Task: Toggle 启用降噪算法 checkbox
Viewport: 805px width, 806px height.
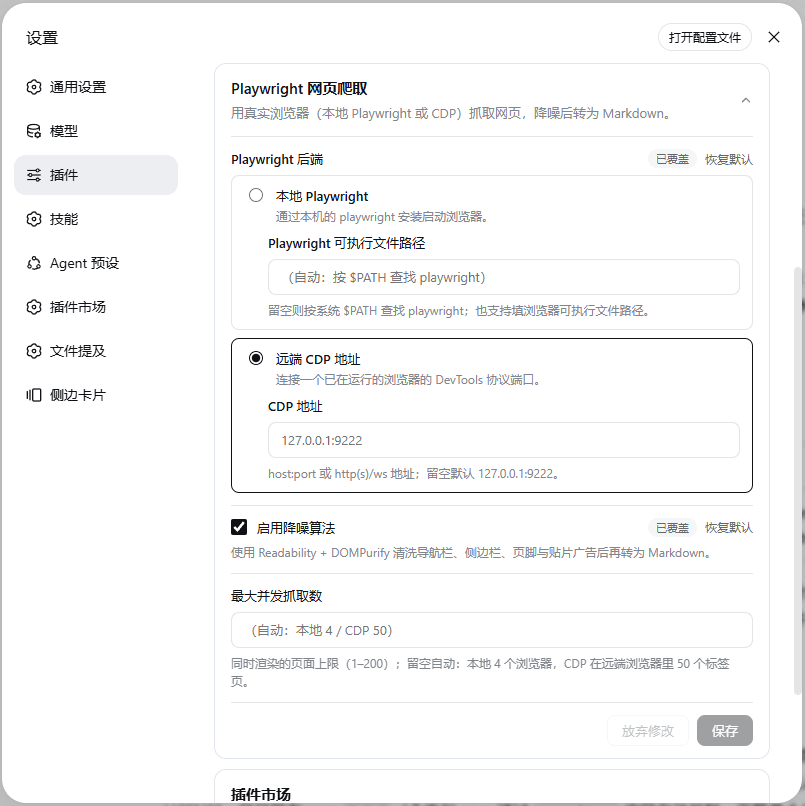Action: coord(239,527)
